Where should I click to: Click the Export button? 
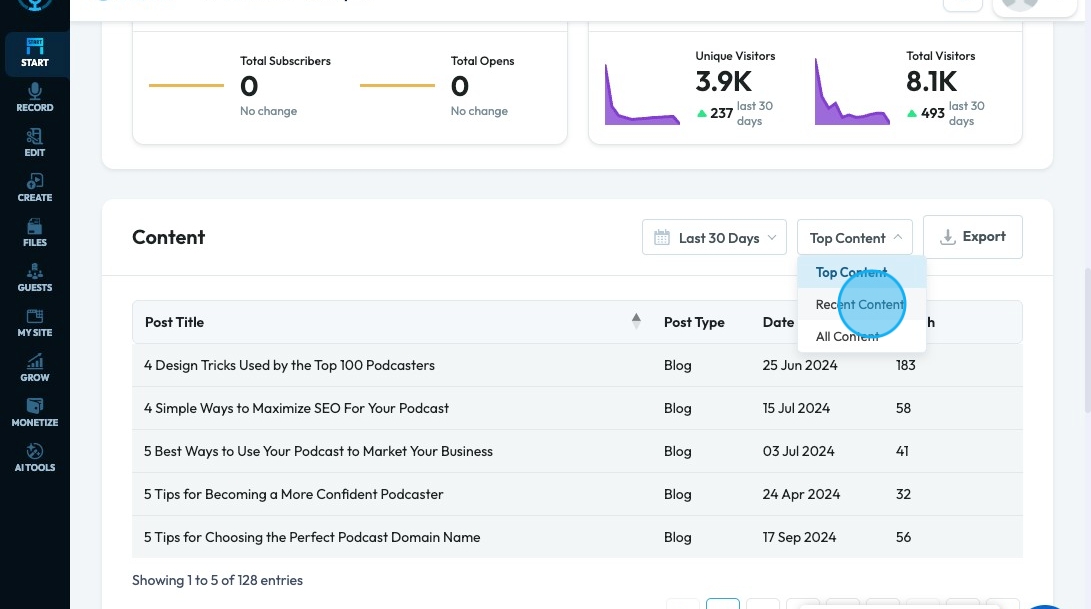972,237
